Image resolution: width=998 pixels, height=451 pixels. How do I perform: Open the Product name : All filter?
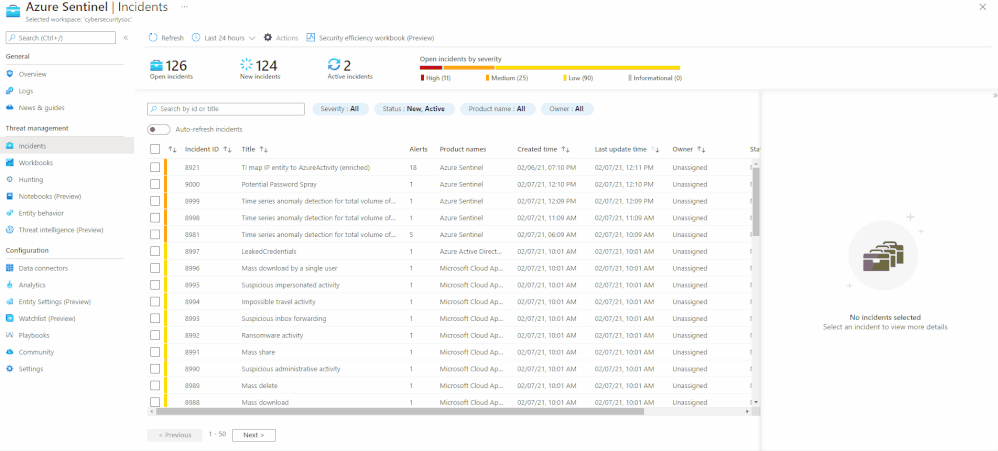(x=497, y=109)
